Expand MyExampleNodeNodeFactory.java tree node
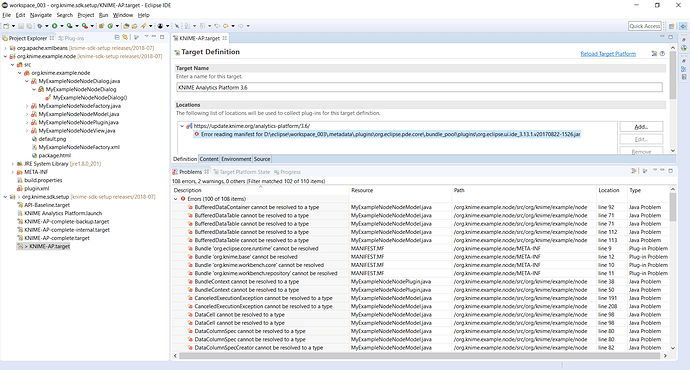Viewport: 690px width, 370px height. click(x=27, y=106)
